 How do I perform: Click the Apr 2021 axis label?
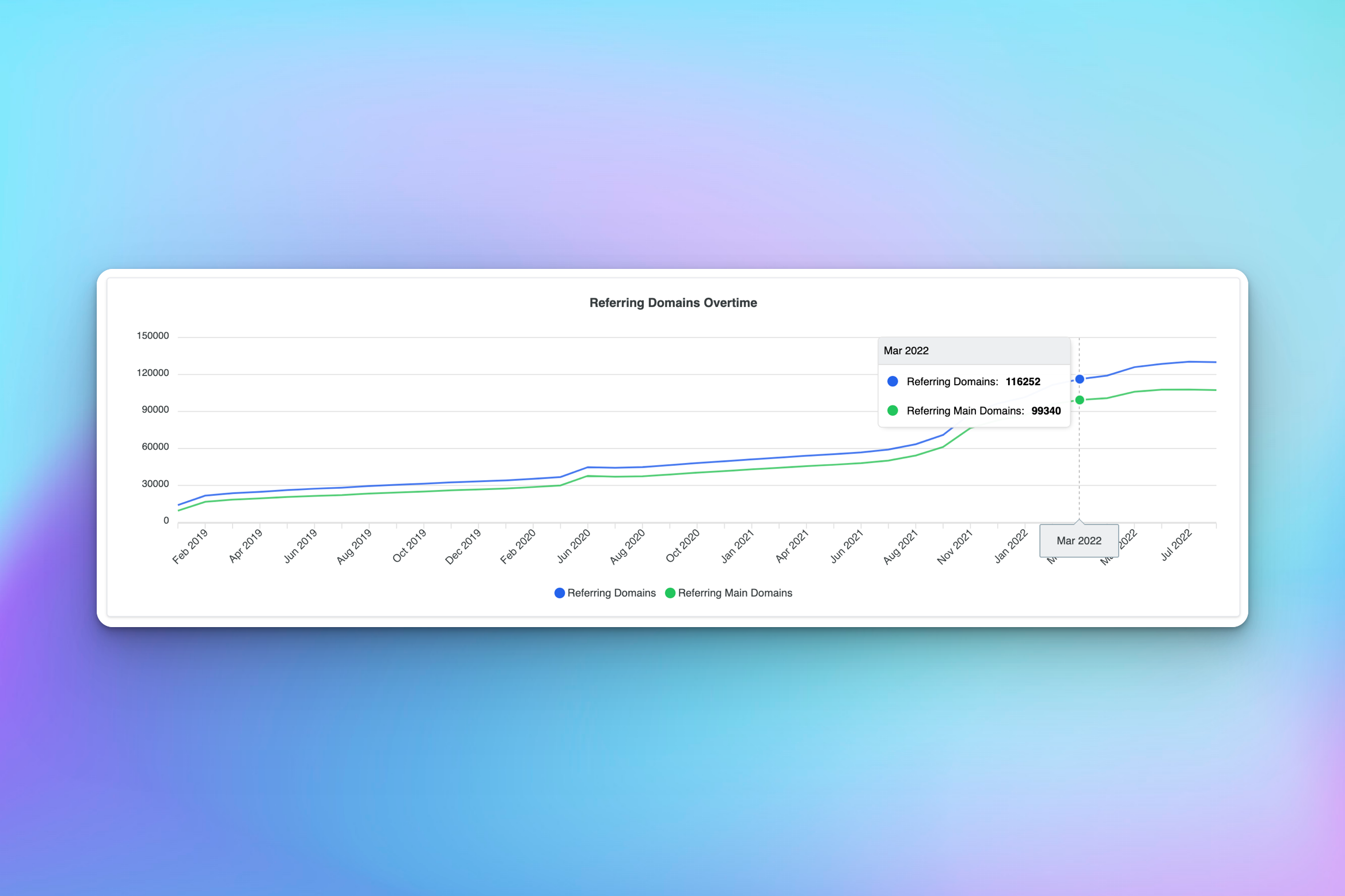click(792, 545)
